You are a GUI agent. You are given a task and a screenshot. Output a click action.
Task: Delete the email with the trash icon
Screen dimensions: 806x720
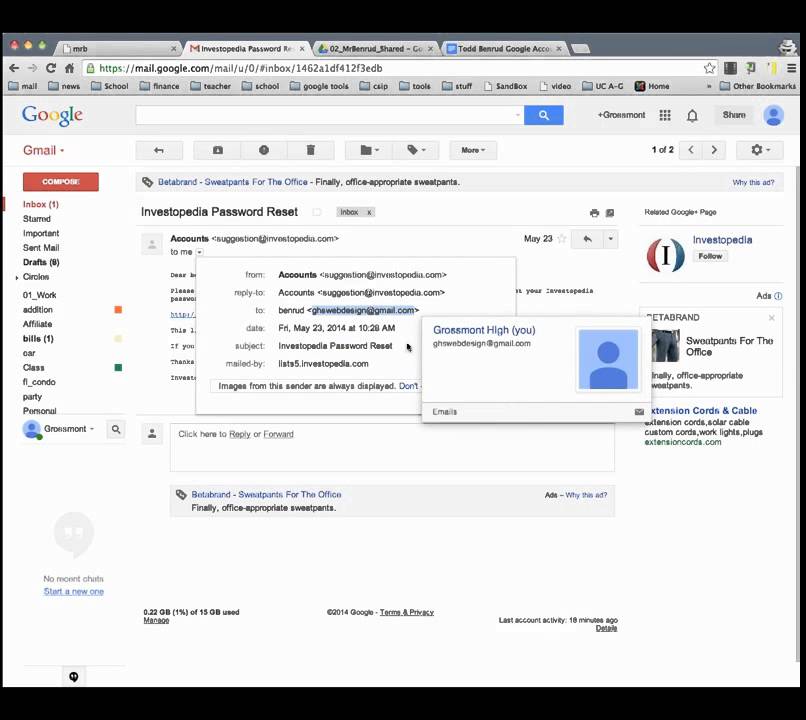310,150
